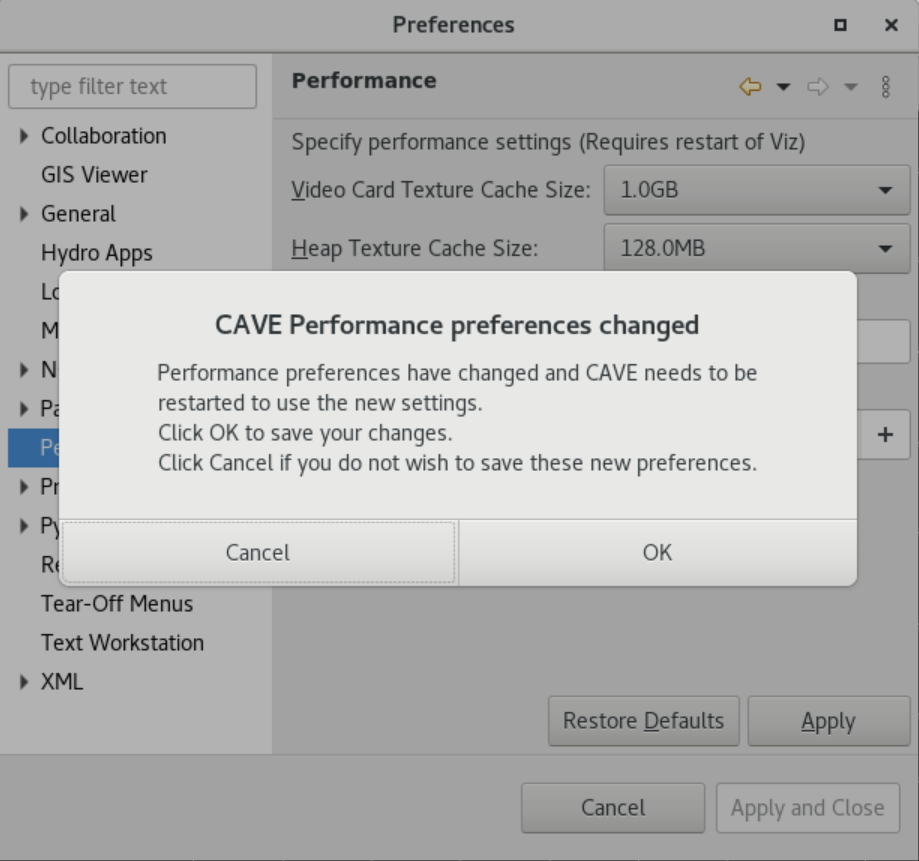Screen dimensions: 919x861
Task: Close the Preferences window
Action: (891, 25)
